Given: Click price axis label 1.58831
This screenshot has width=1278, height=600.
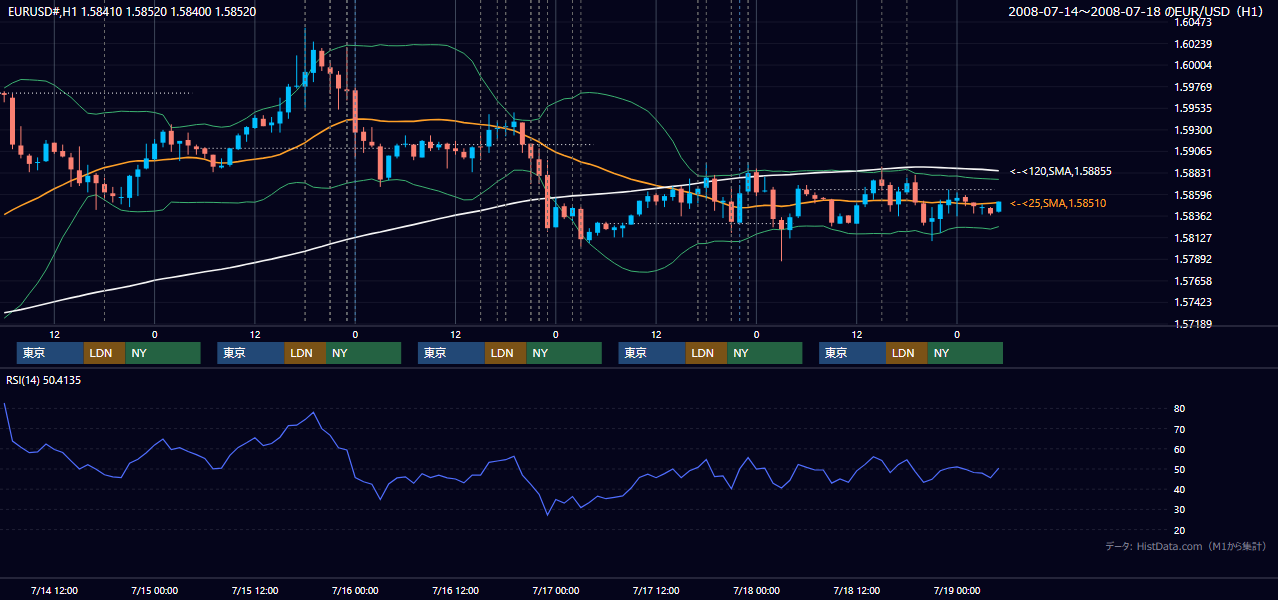Looking at the screenshot, I should coord(1193,173).
